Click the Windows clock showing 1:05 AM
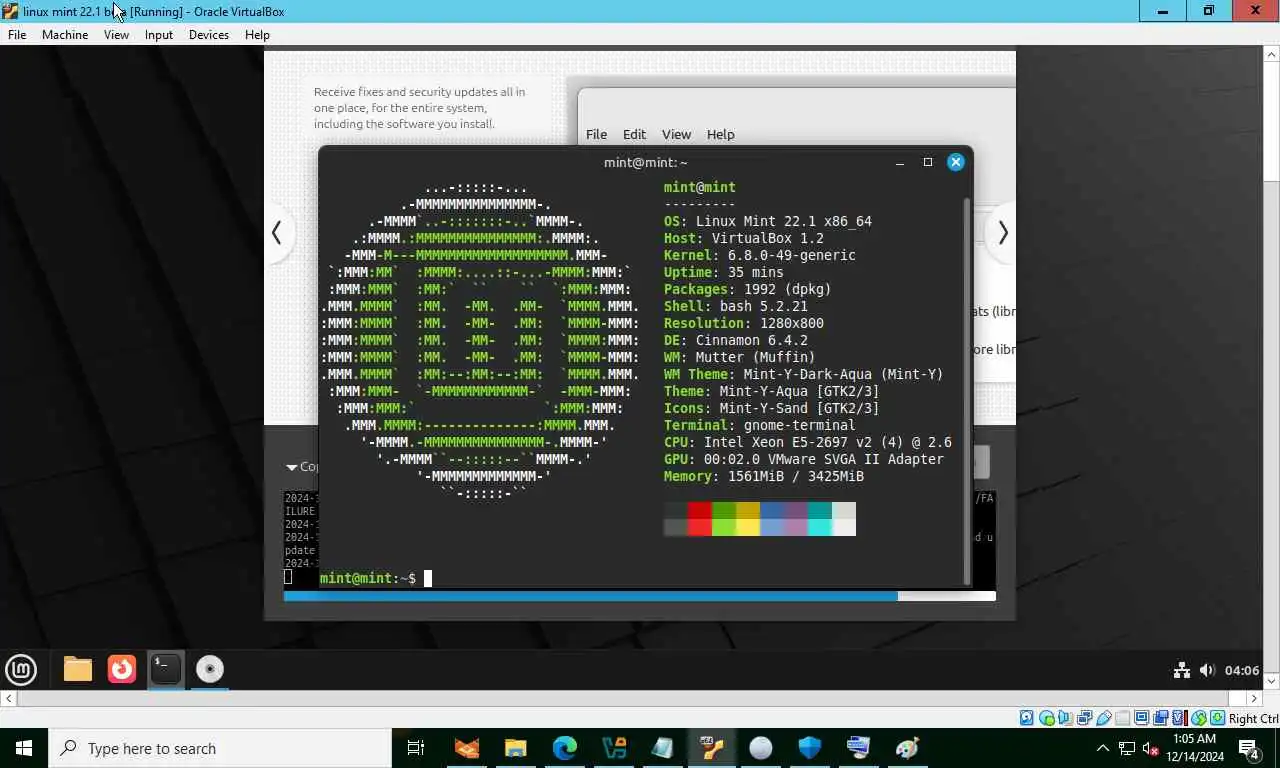Screen dimensions: 1280x768 click(1194, 739)
